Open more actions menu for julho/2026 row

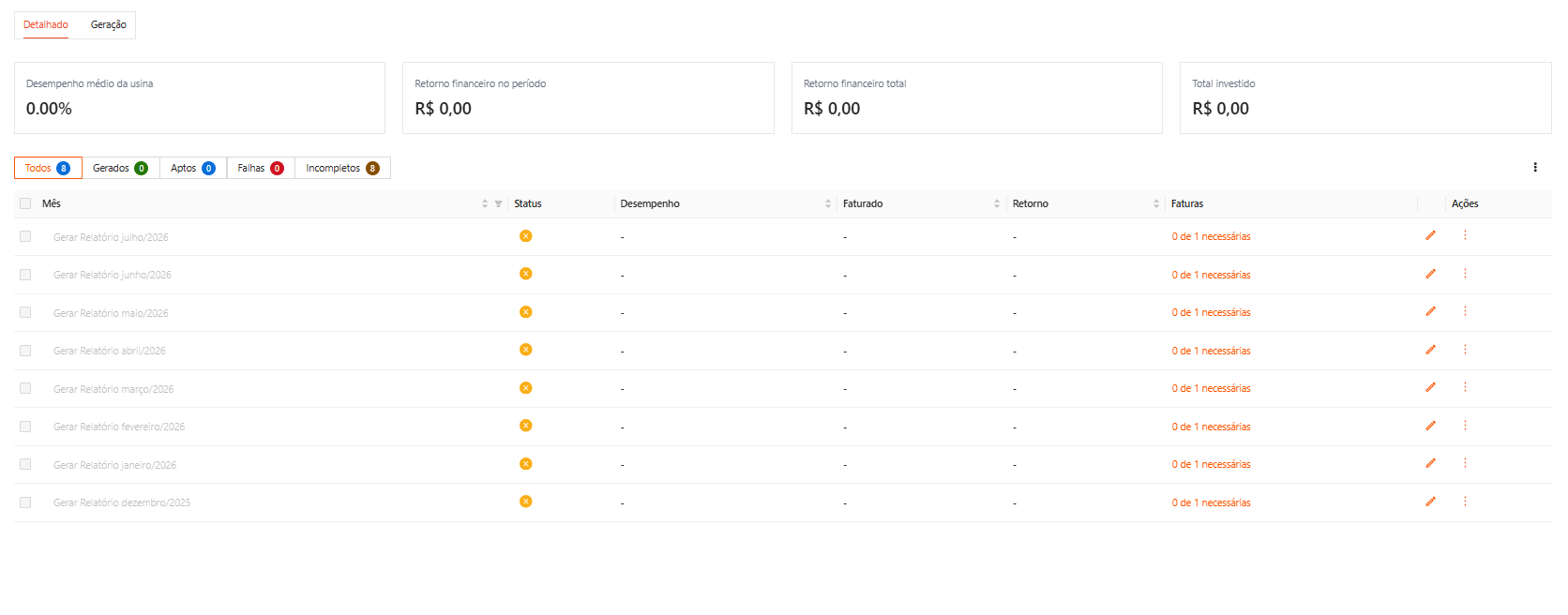tap(1465, 235)
